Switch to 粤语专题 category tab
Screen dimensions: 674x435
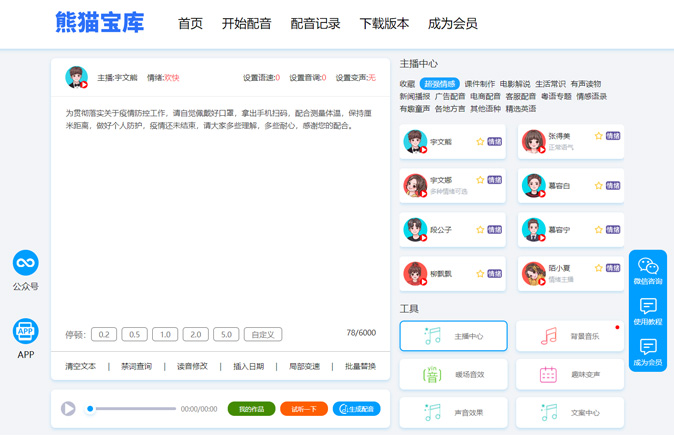556,96
